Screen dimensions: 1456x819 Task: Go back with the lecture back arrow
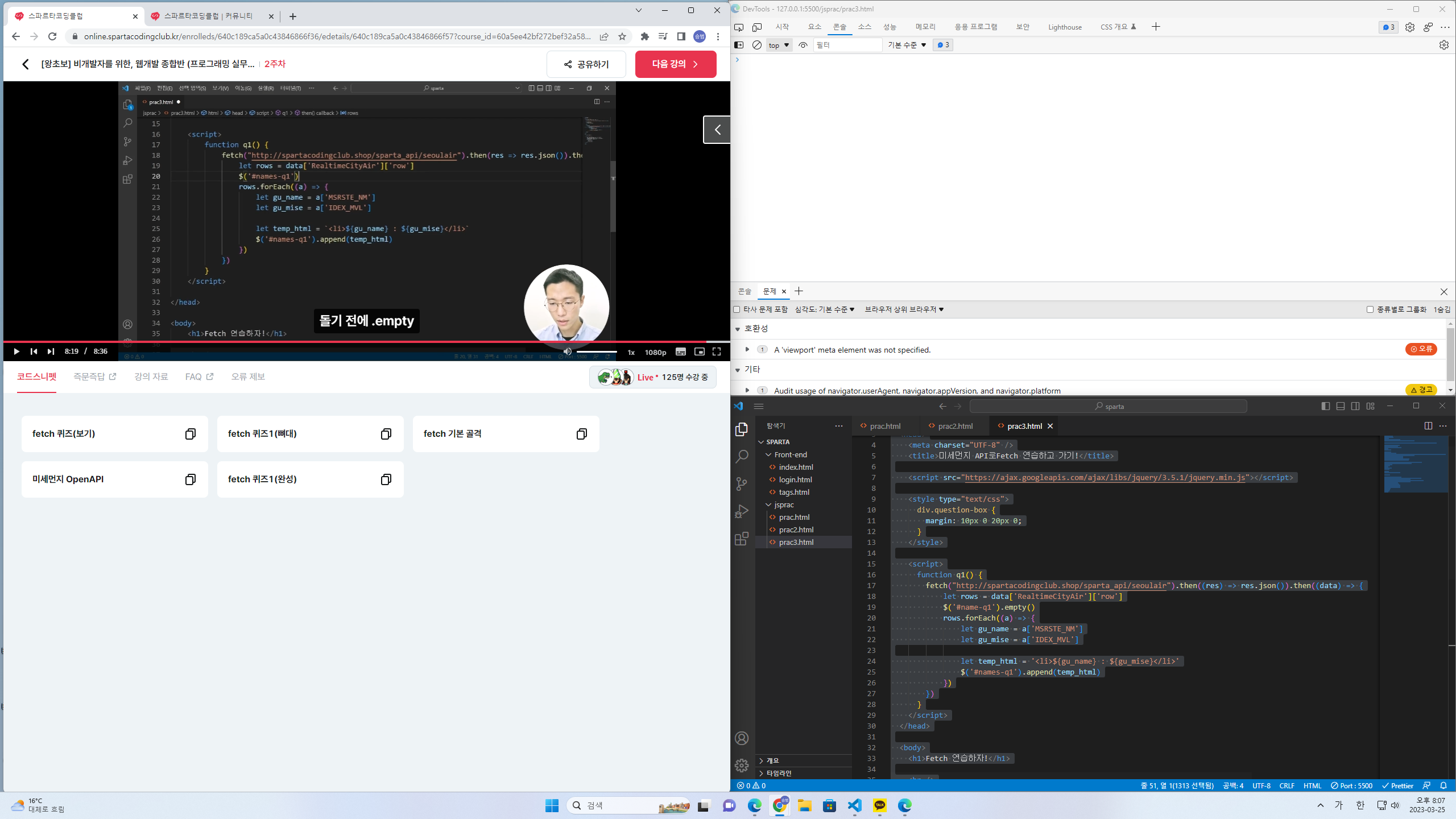coord(26,64)
